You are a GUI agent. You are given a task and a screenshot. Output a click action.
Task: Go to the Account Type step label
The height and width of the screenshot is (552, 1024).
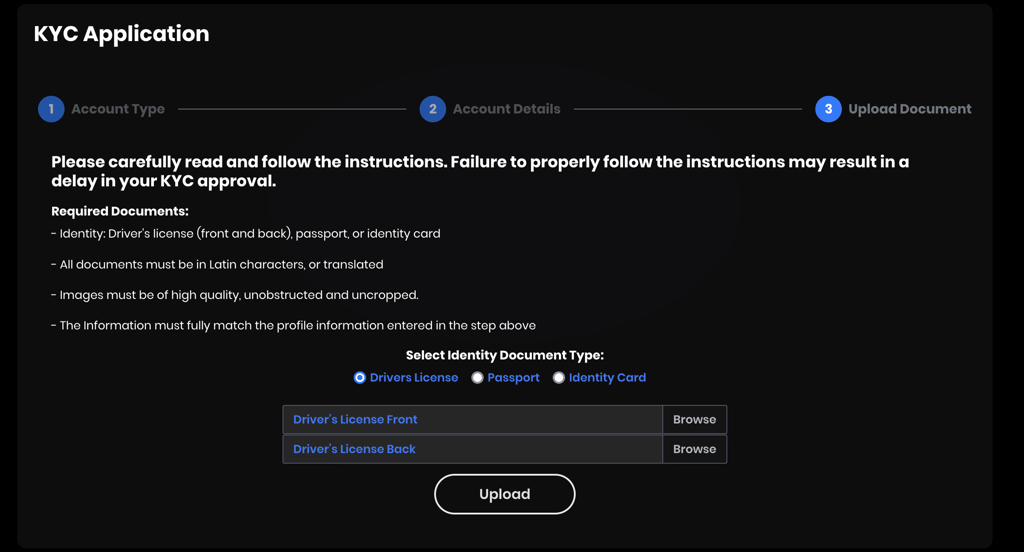pyautogui.click(x=118, y=109)
